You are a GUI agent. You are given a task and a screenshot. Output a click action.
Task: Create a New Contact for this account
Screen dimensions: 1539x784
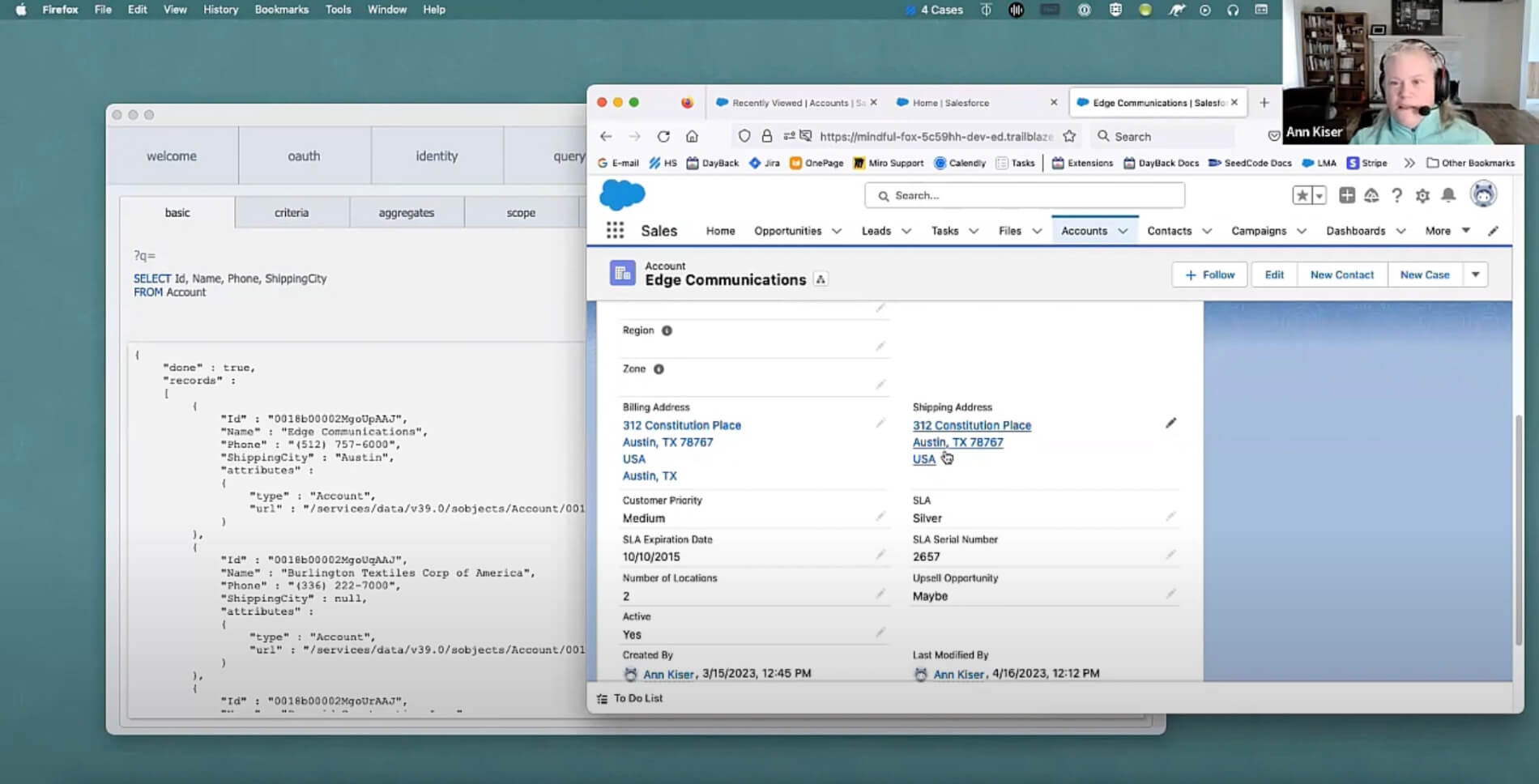pyautogui.click(x=1342, y=275)
